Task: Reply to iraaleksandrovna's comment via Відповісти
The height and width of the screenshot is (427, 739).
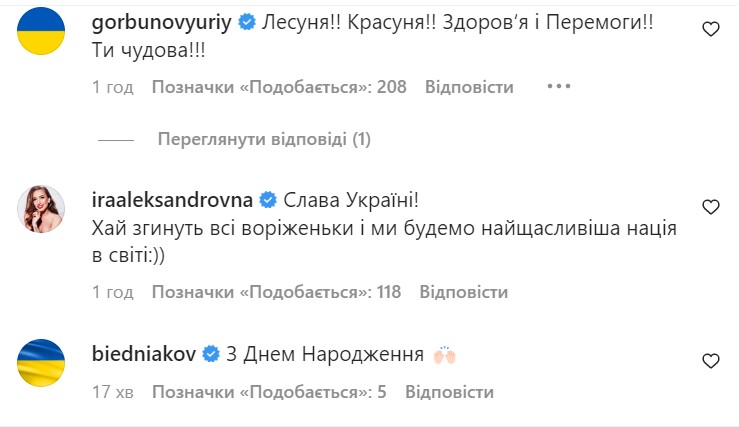Action: [x=463, y=292]
